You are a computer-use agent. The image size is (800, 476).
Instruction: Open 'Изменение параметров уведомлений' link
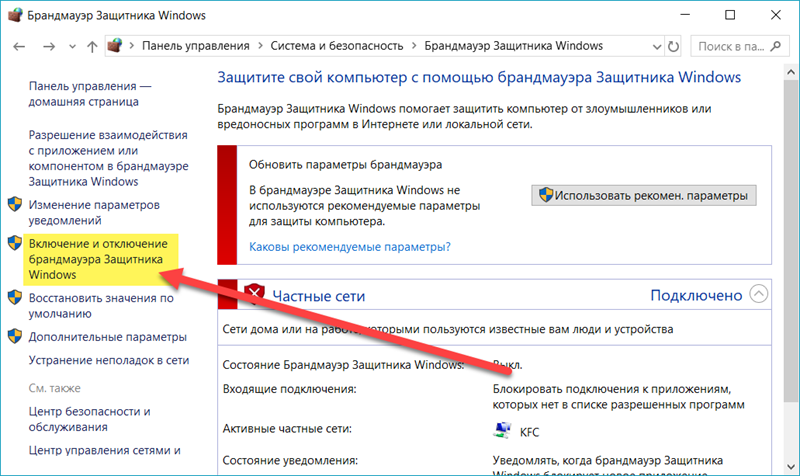[x=94, y=213]
